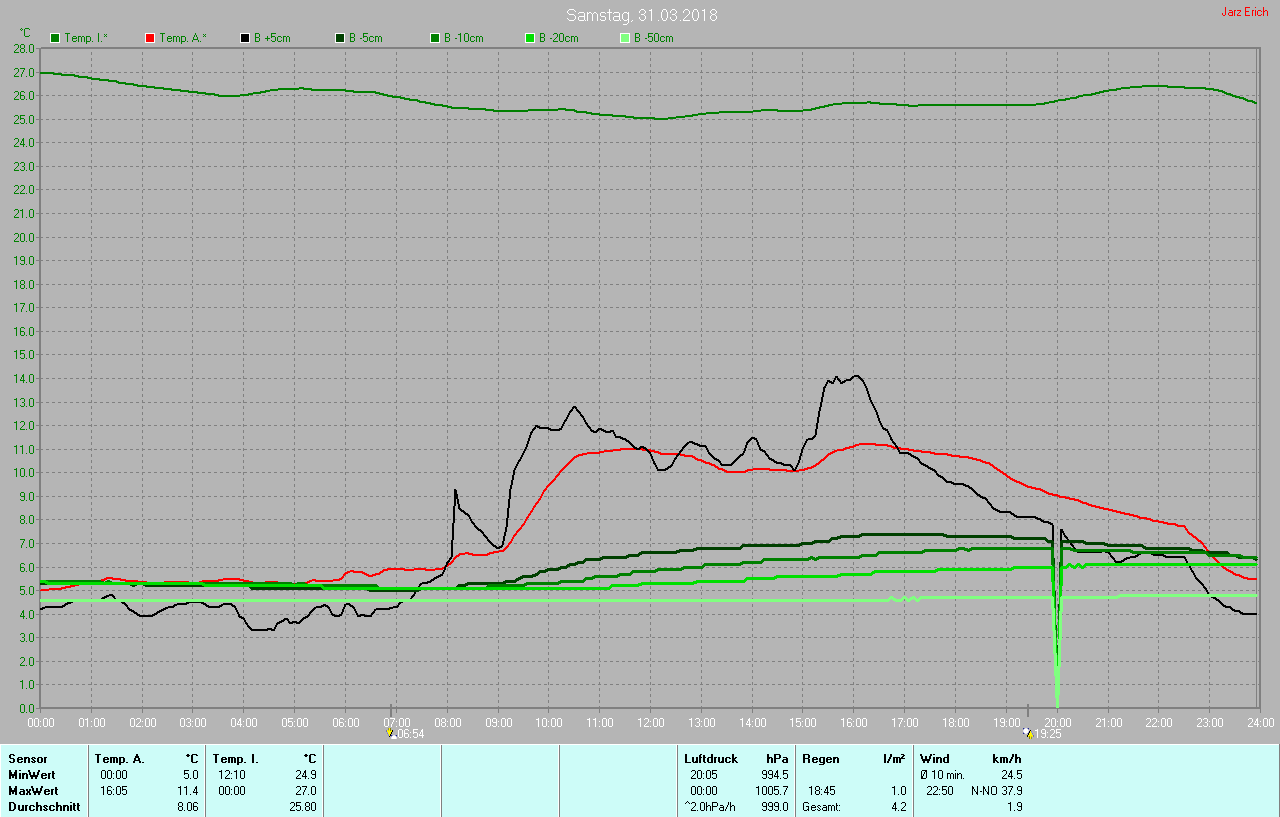Click the Jarz Erich label
Viewport: 1280px width, 817px height.
(1244, 12)
